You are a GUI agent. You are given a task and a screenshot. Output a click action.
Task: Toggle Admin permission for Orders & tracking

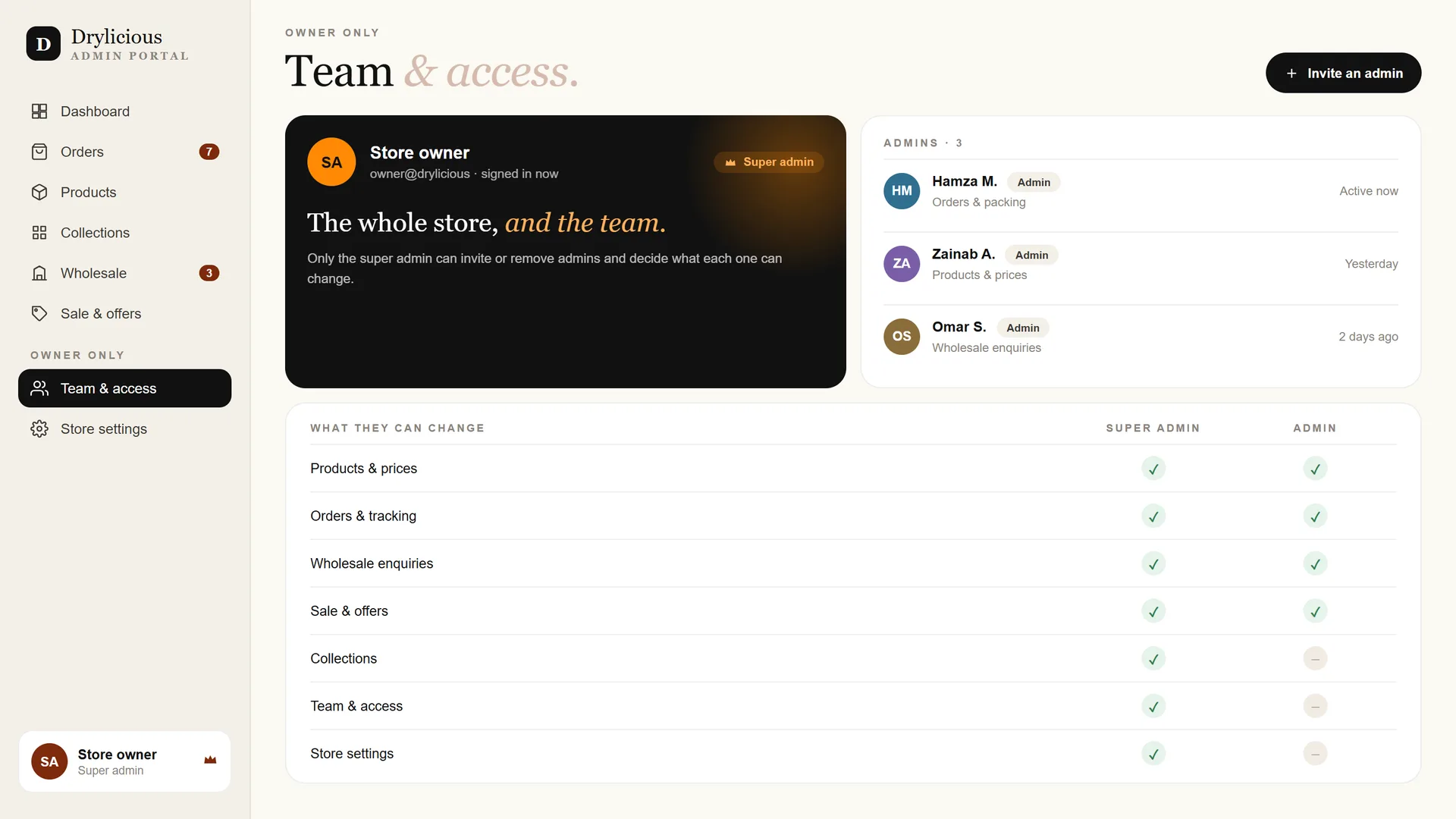[x=1315, y=516]
